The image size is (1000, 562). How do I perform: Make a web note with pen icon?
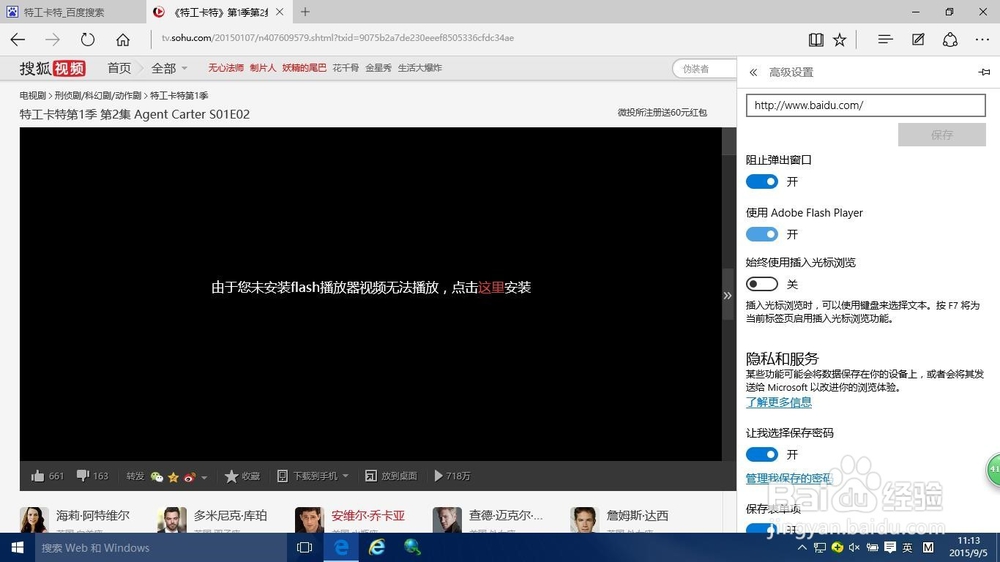pos(918,40)
